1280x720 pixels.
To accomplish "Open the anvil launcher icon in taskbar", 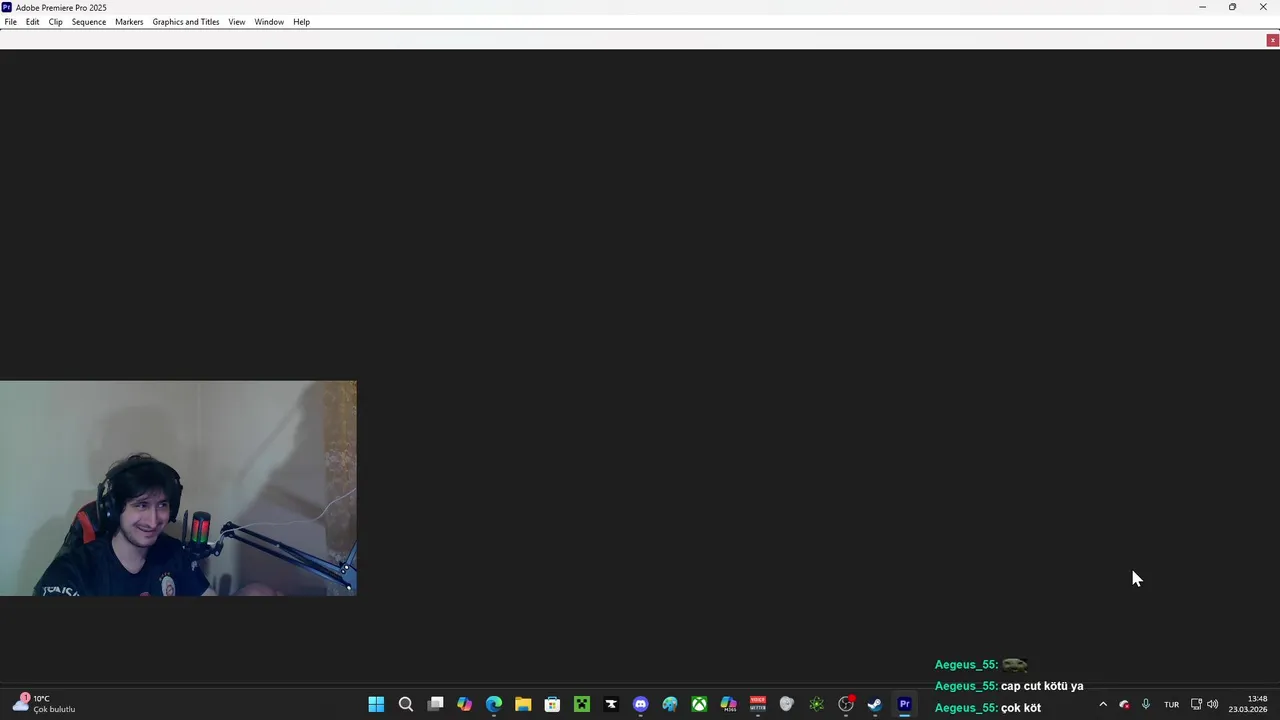I will tap(611, 704).
